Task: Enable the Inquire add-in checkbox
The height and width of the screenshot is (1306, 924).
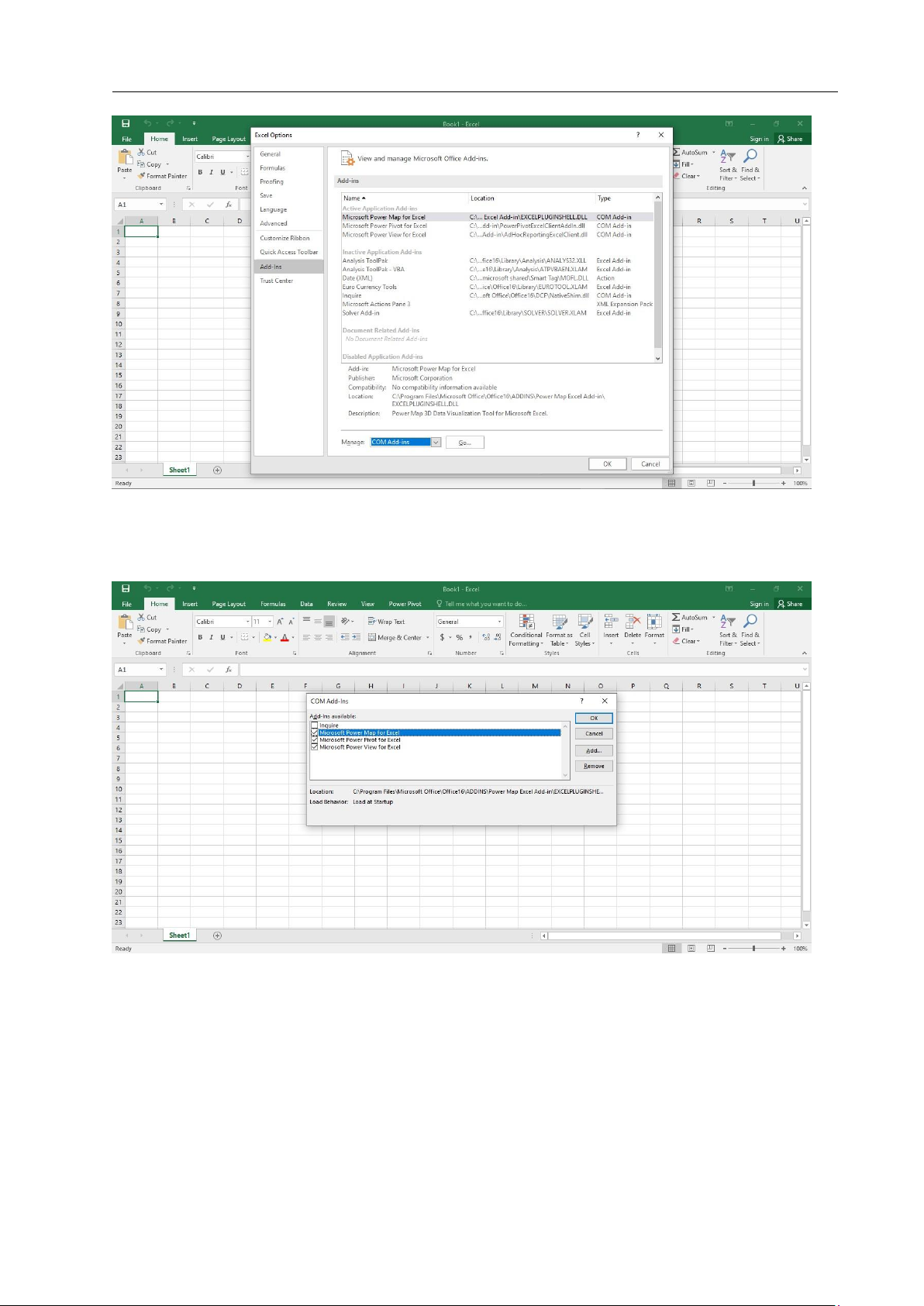Action: (315, 725)
